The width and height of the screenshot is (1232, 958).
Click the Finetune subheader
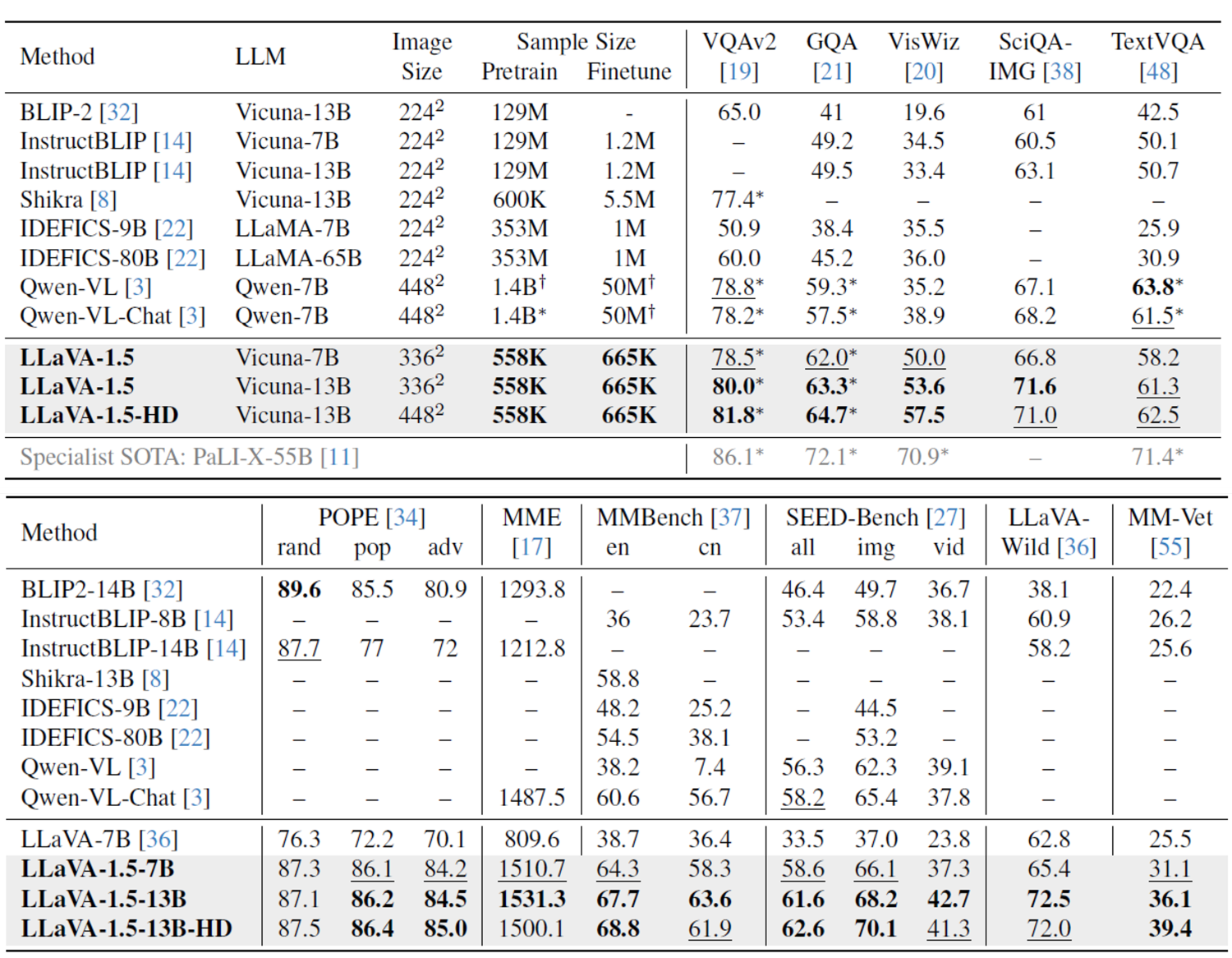point(629,72)
